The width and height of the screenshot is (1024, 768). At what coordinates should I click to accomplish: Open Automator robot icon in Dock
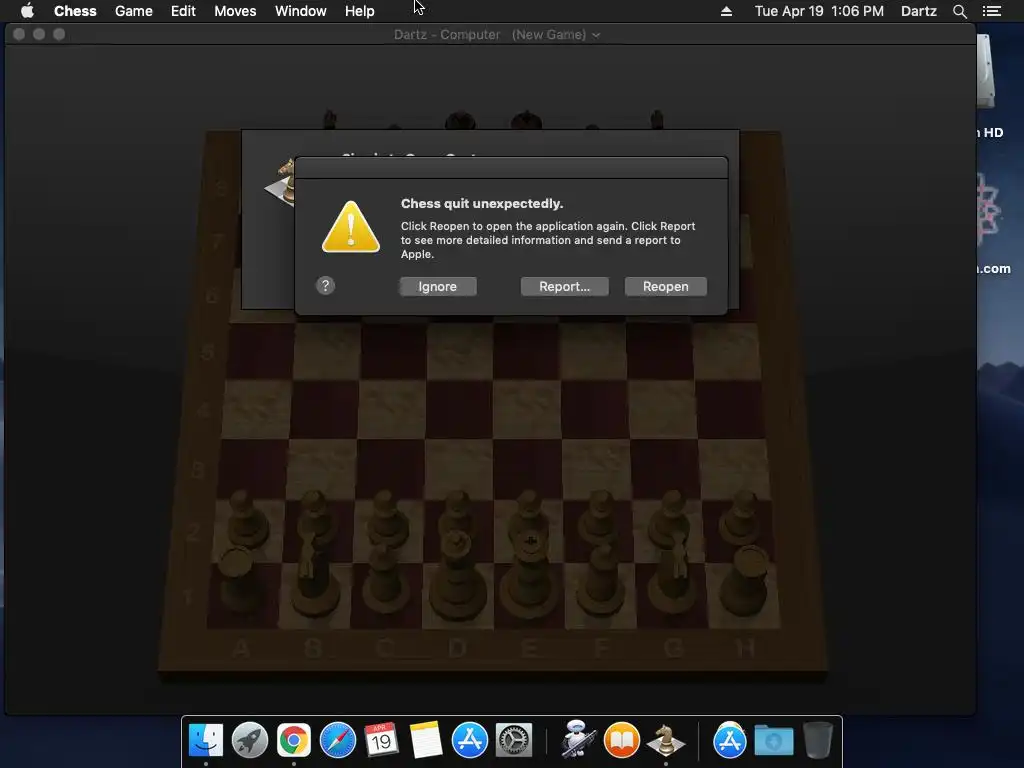577,739
